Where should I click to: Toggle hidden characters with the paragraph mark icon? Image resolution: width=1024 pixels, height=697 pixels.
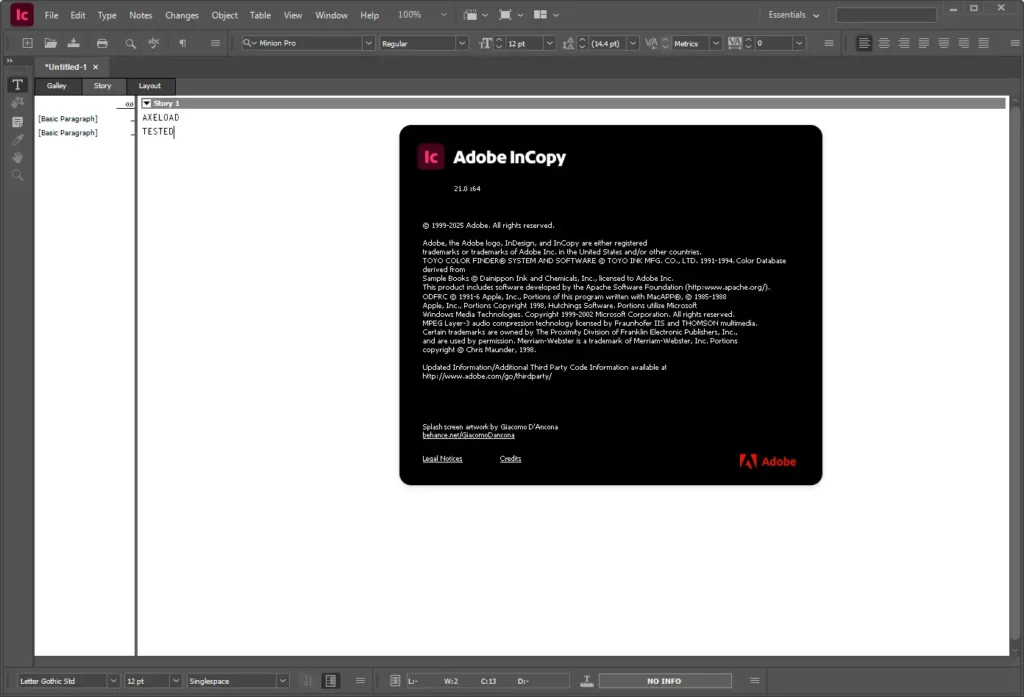(182, 43)
